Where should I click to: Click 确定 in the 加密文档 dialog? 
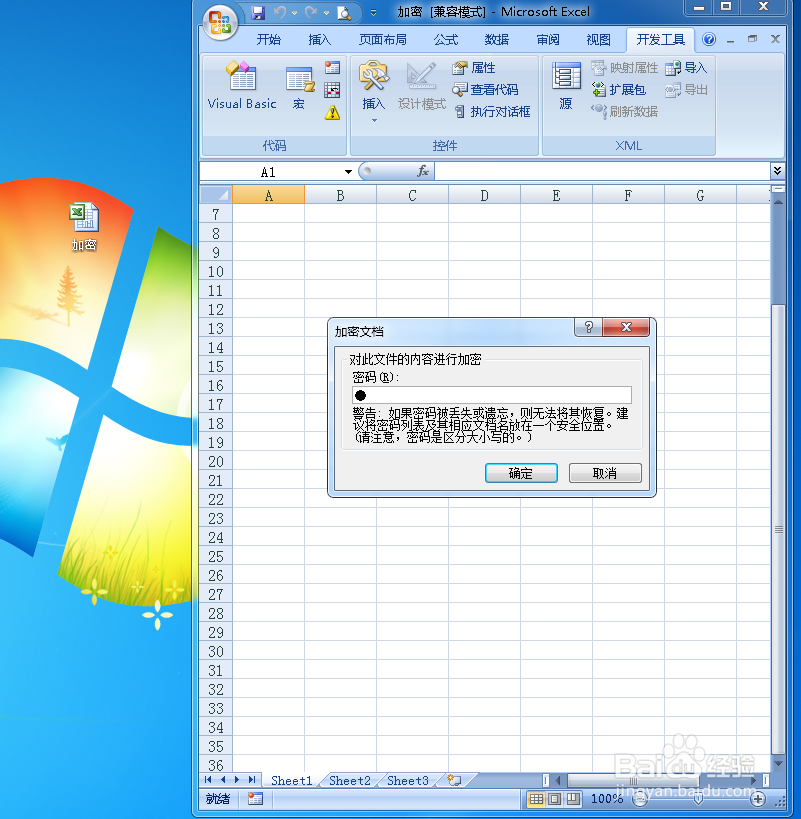click(521, 473)
